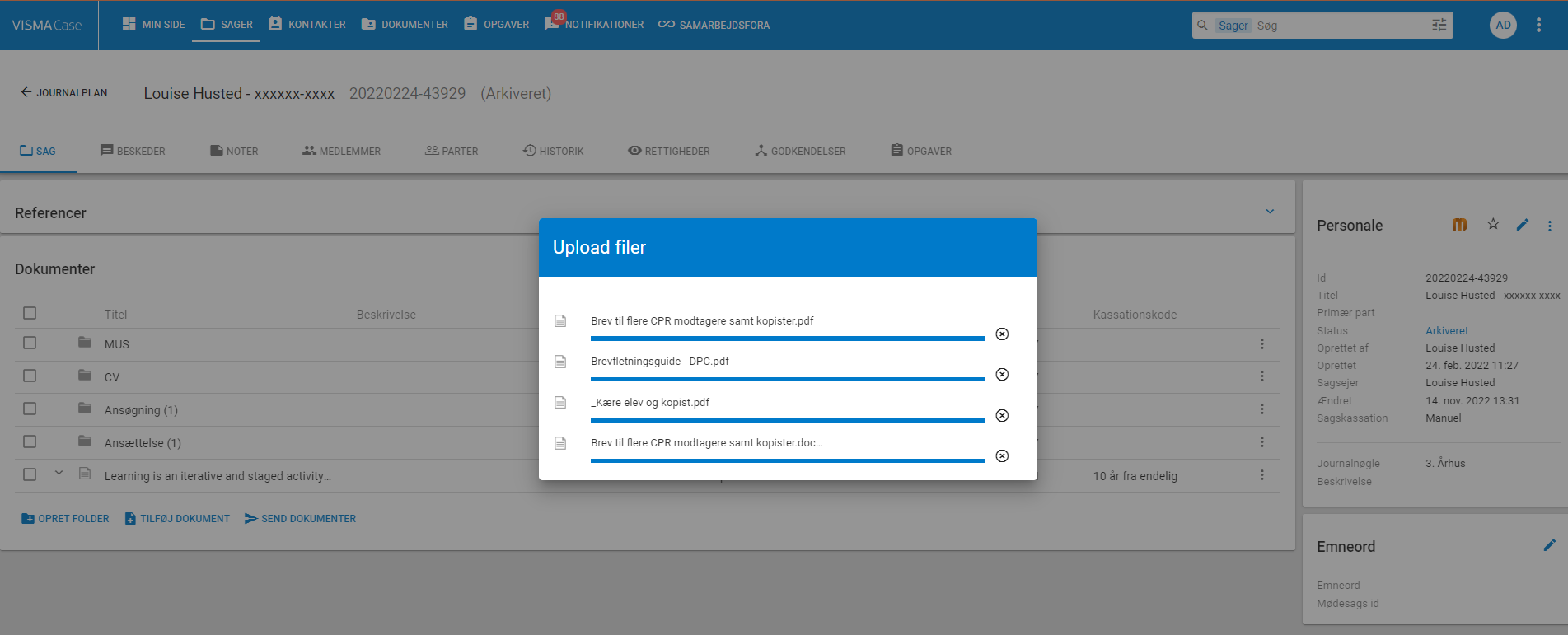The image size is (1568, 635).
Task: Check the Learning document checkbox
Action: pos(30,474)
